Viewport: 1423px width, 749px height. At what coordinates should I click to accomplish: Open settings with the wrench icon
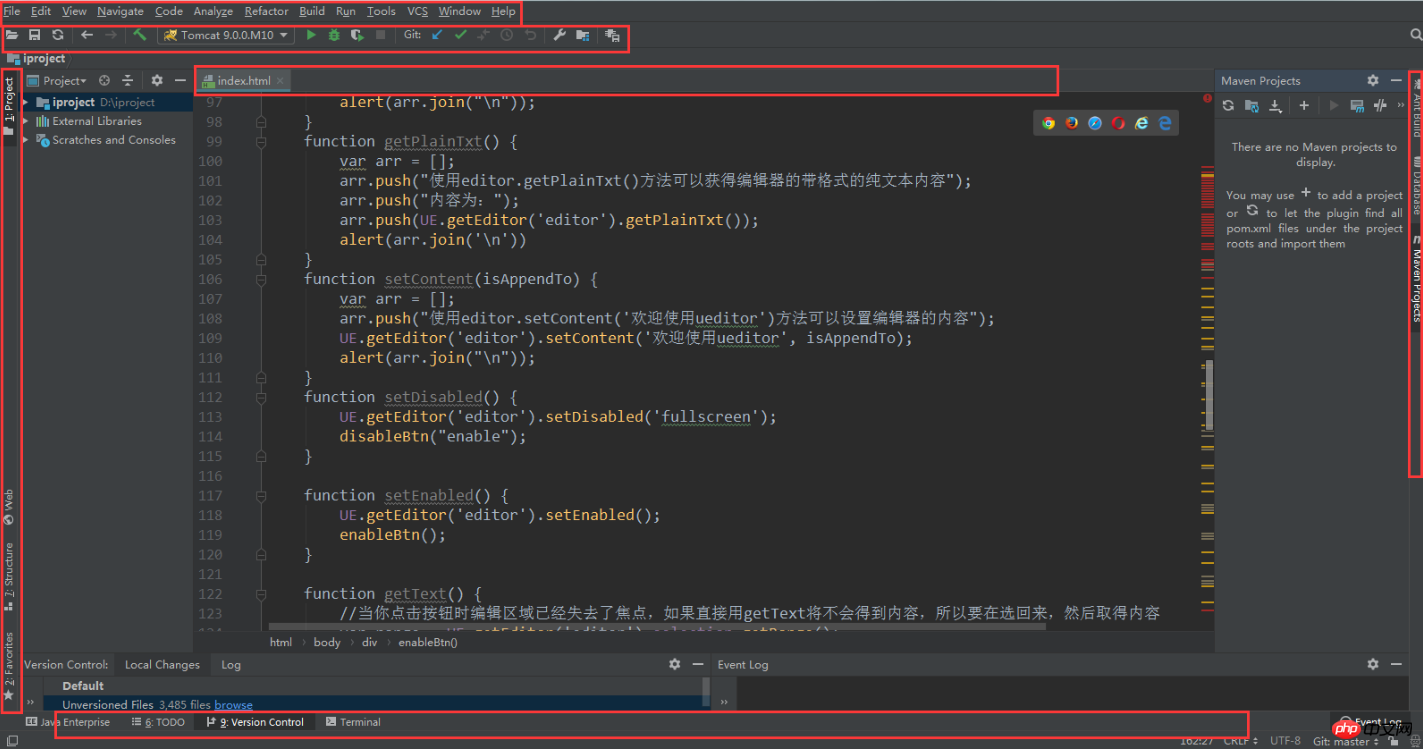click(x=559, y=35)
